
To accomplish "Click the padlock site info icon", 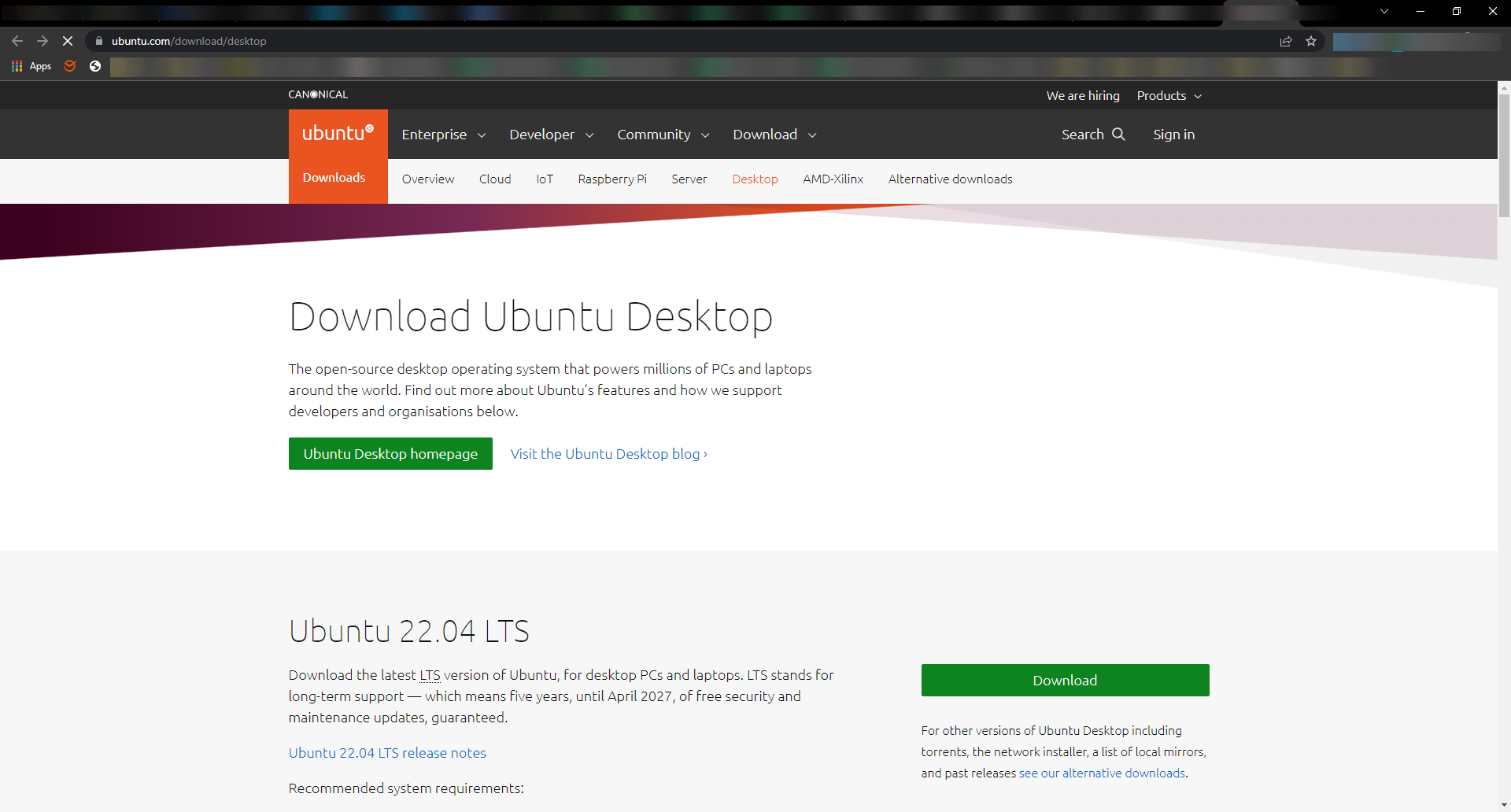I will pyautogui.click(x=99, y=41).
